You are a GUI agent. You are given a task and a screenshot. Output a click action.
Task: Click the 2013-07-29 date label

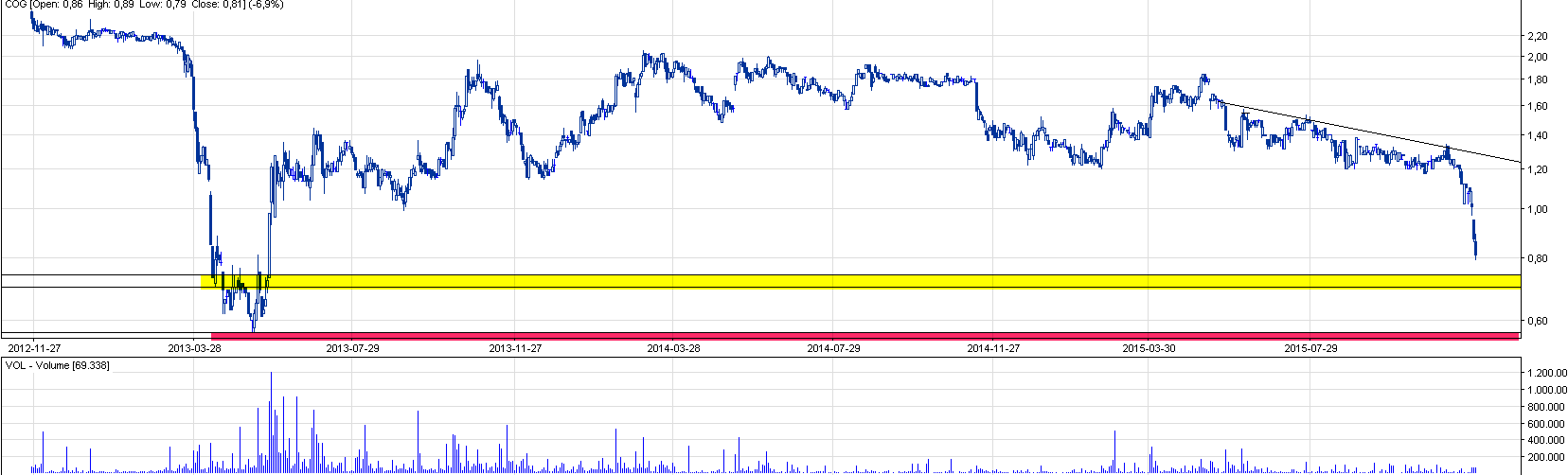point(352,348)
